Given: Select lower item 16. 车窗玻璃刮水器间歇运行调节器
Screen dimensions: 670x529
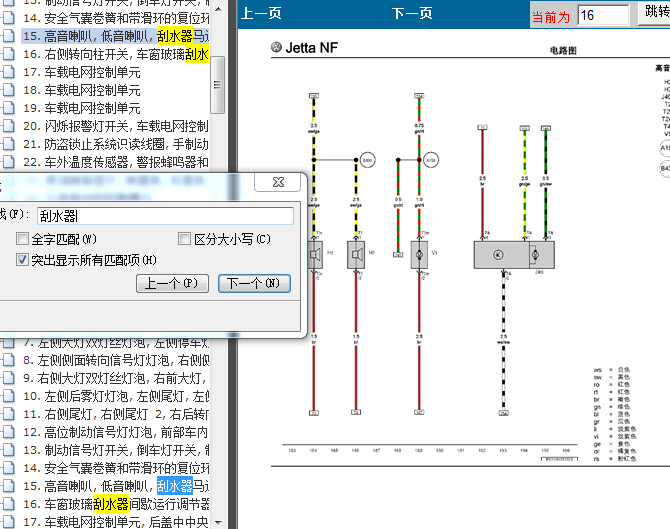Looking at the screenshot, I should 116,504.
